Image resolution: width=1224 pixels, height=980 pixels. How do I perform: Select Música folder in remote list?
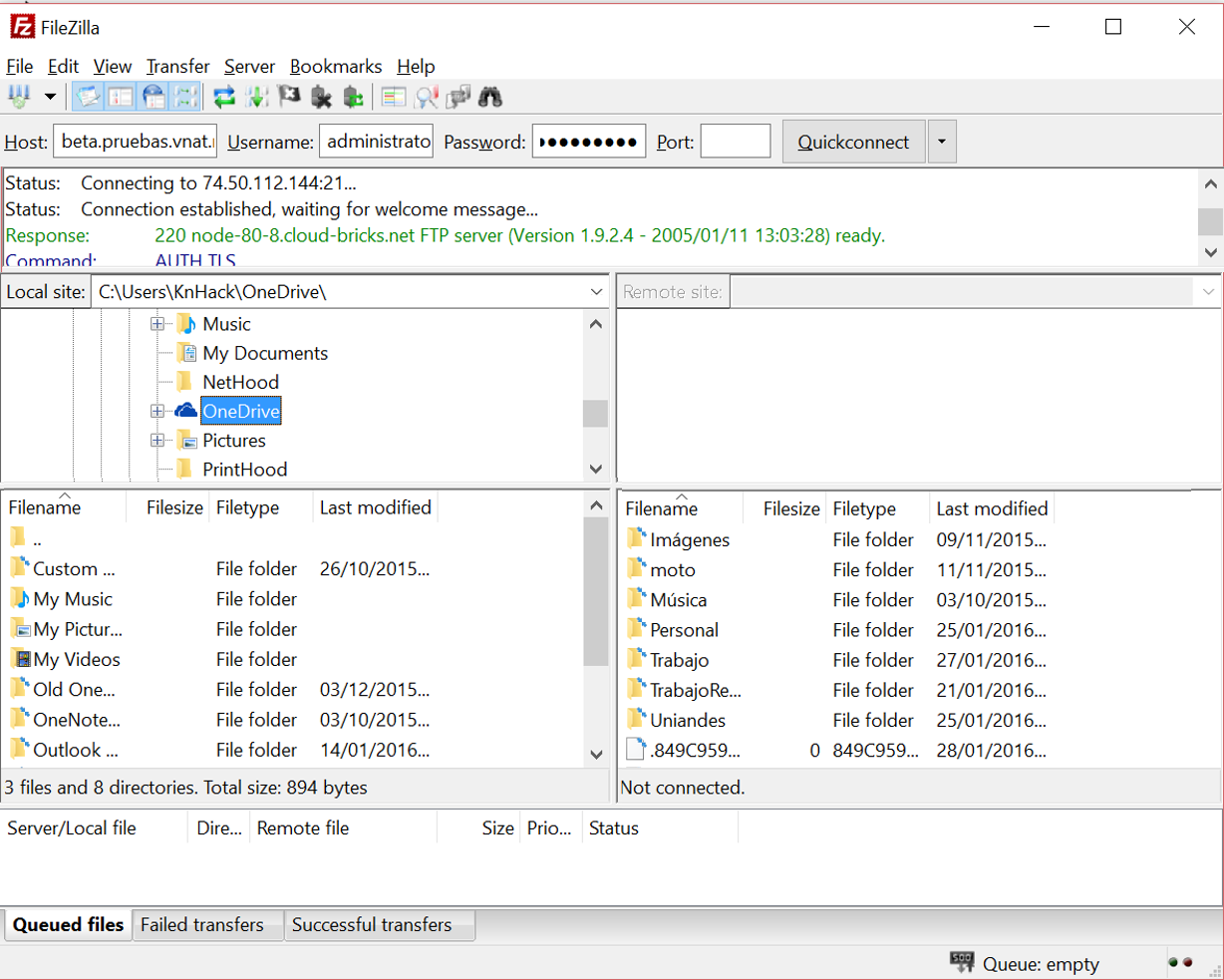[x=678, y=599]
